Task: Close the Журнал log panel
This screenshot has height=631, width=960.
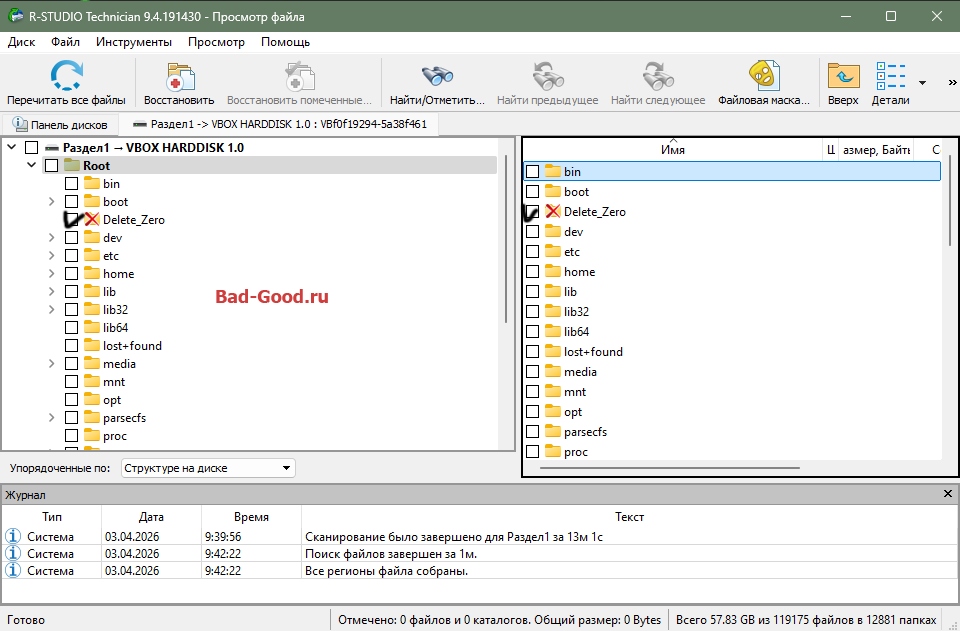Action: 948,494
